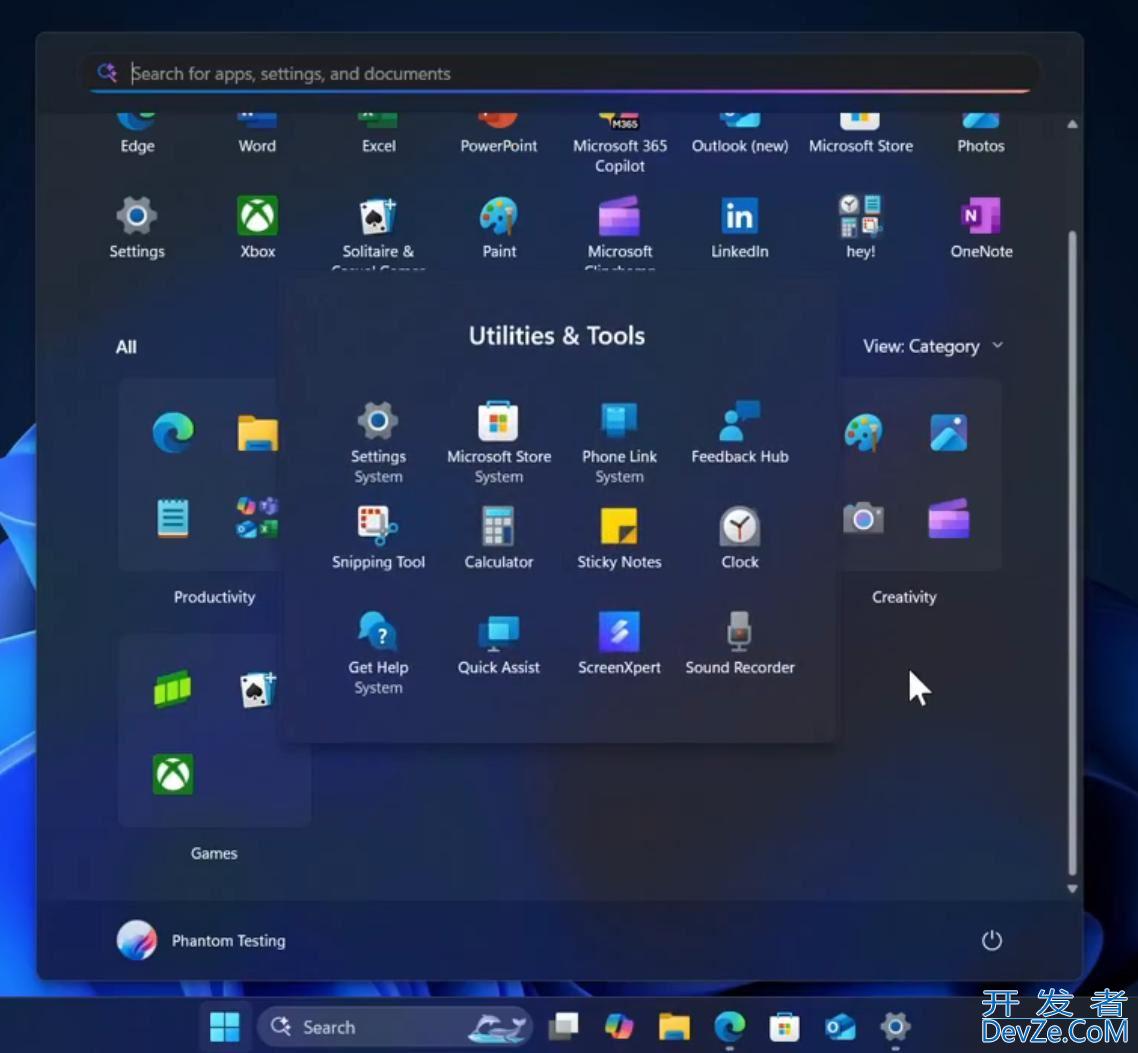Open Outlook from the taskbar

click(840, 1027)
